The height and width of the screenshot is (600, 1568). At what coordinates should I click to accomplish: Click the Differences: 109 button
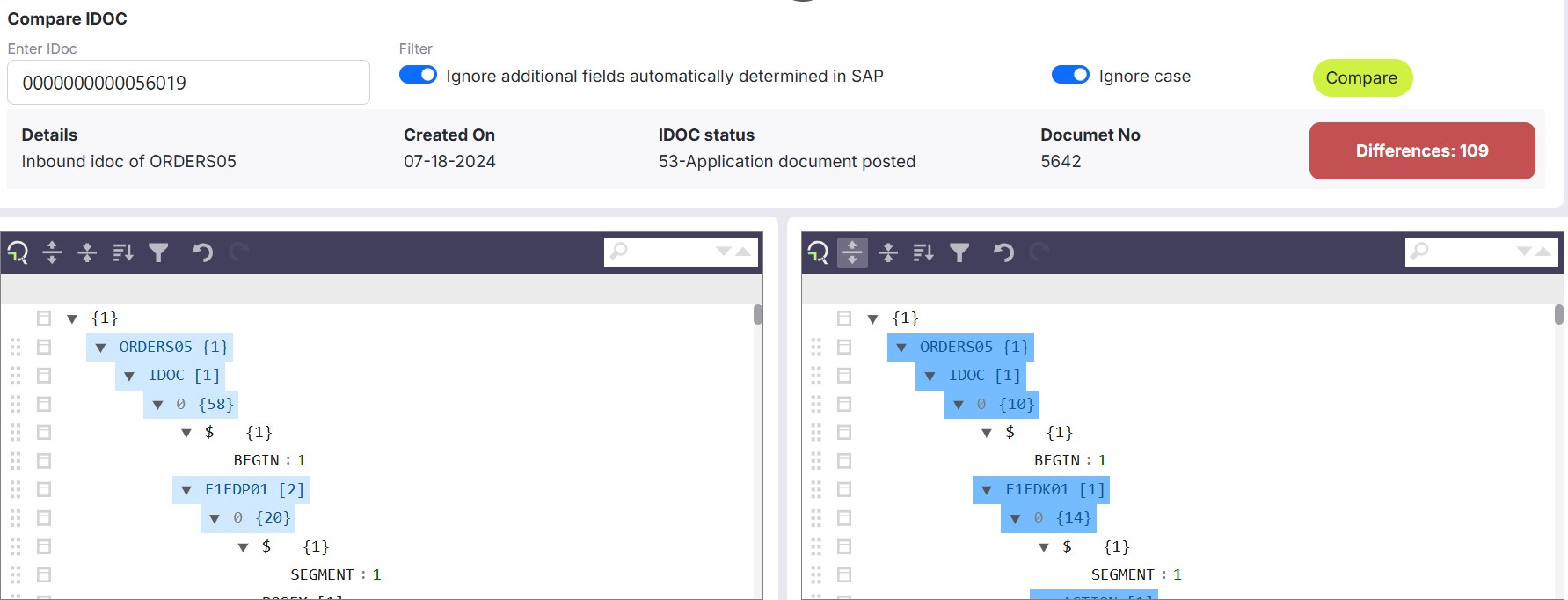[x=1421, y=151]
